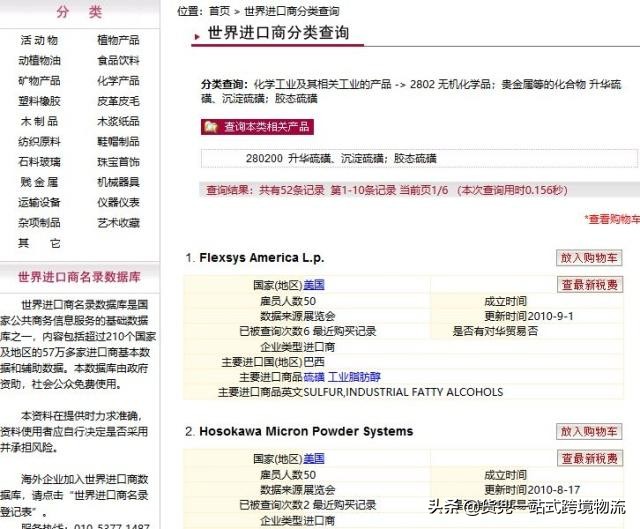The width and height of the screenshot is (640, 529).
Task: Select the 艺术收藏 category
Action: click(x=118, y=222)
